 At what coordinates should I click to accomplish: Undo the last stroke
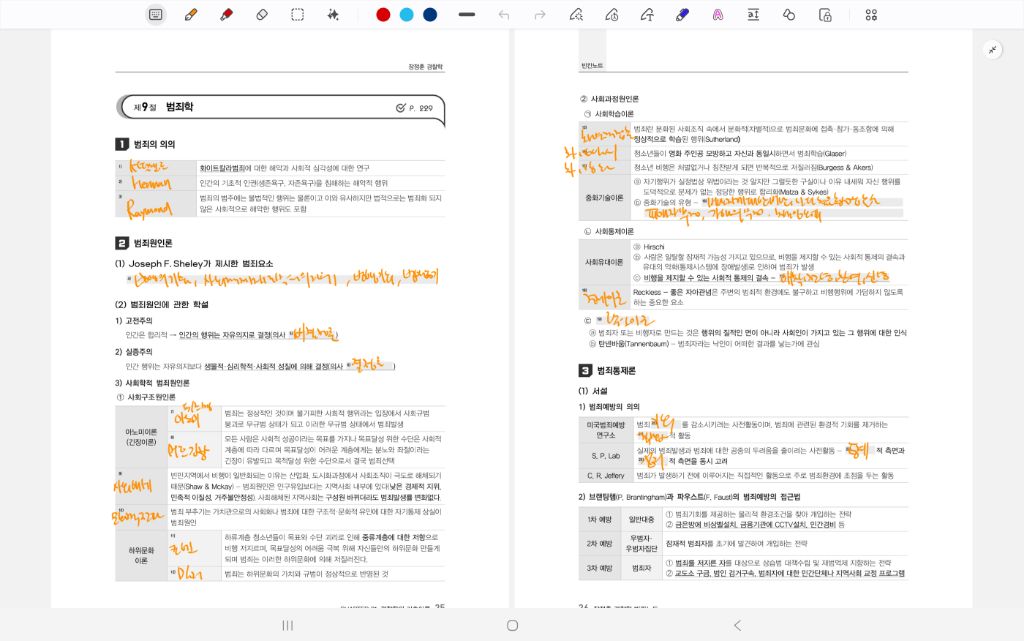tap(504, 14)
